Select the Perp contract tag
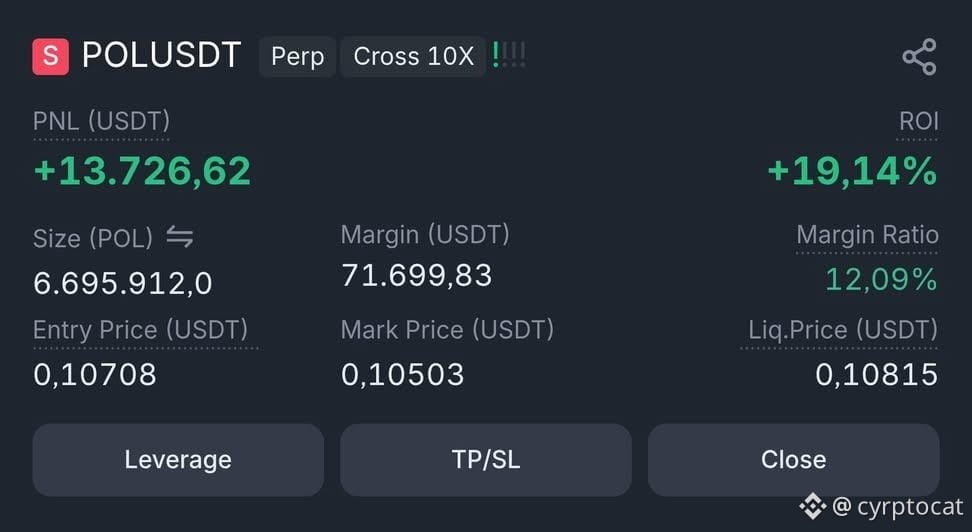 [x=298, y=56]
